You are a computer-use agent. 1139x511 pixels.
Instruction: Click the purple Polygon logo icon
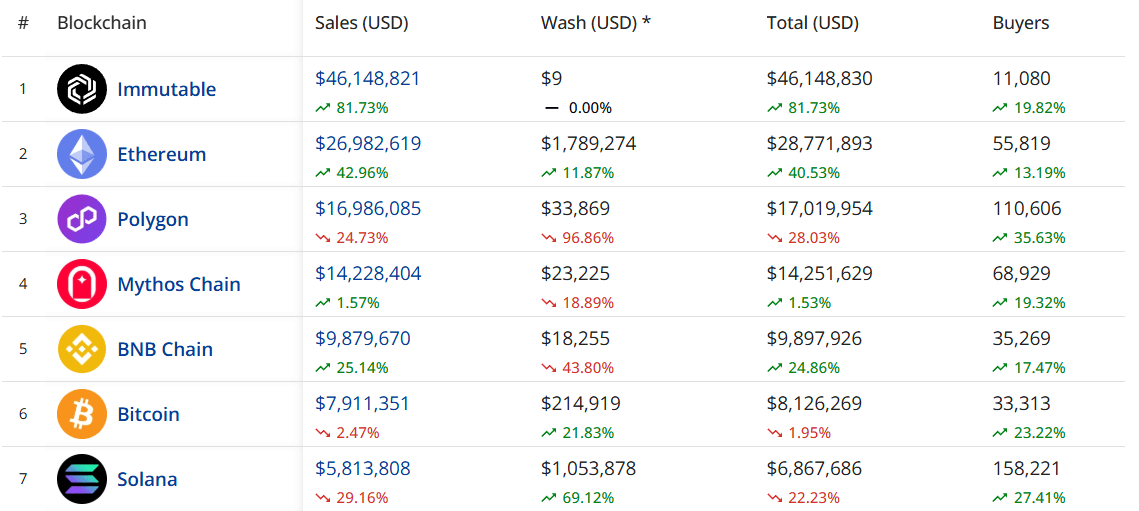coord(81,219)
